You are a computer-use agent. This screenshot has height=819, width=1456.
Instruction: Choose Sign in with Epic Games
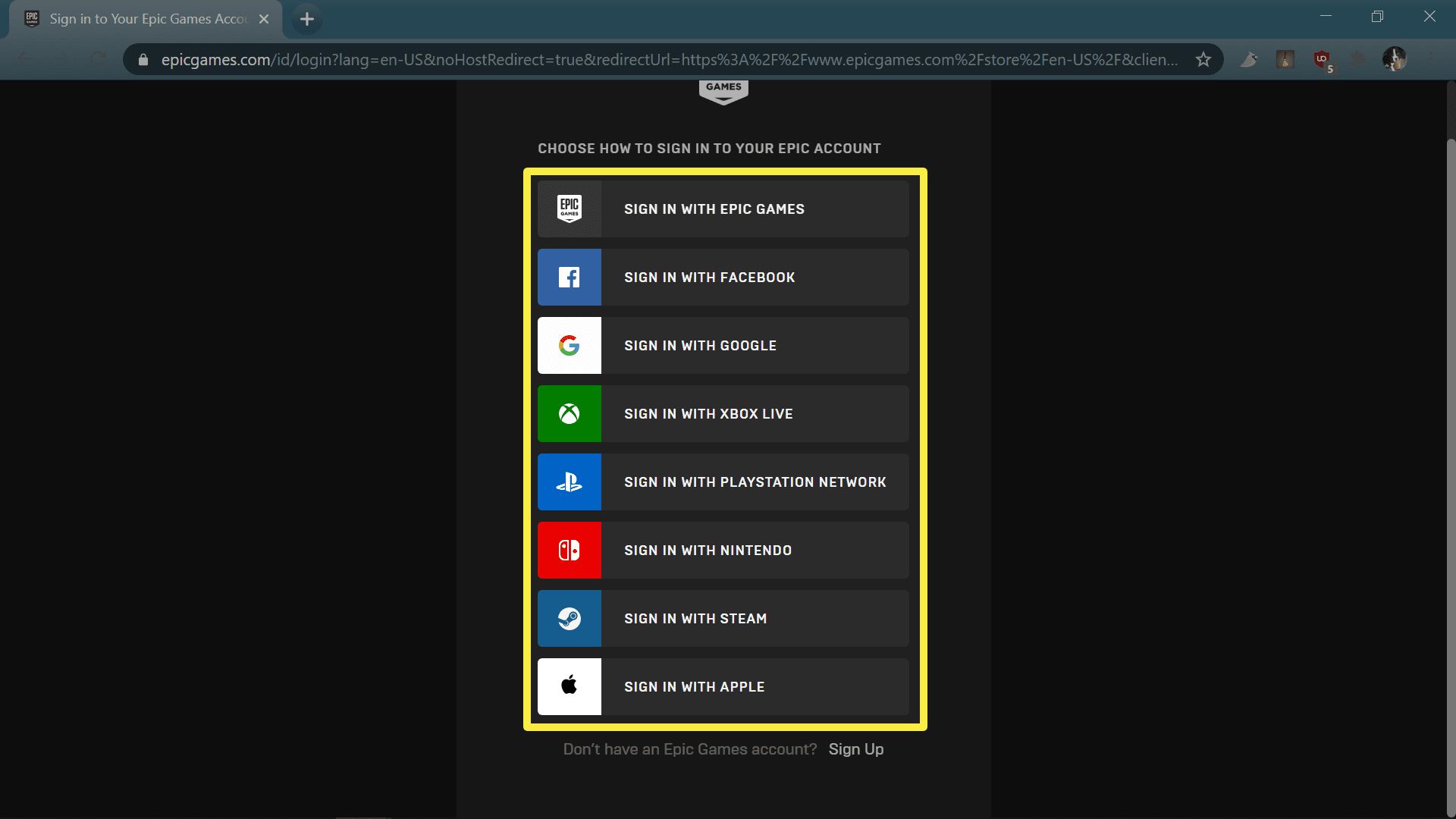(x=723, y=209)
